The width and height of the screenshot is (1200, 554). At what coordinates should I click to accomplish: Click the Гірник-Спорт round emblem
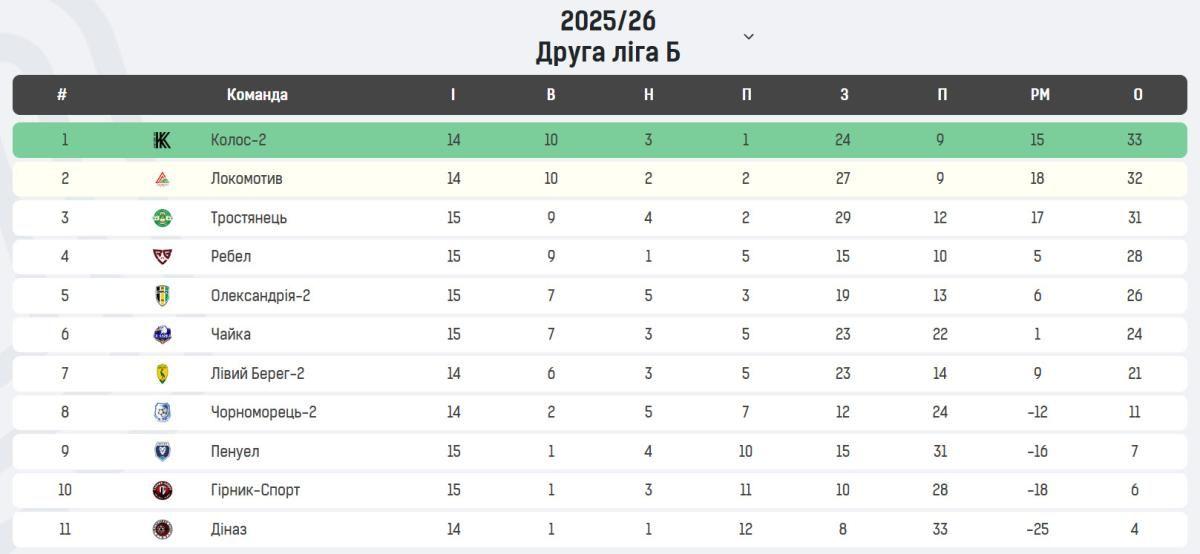162,490
